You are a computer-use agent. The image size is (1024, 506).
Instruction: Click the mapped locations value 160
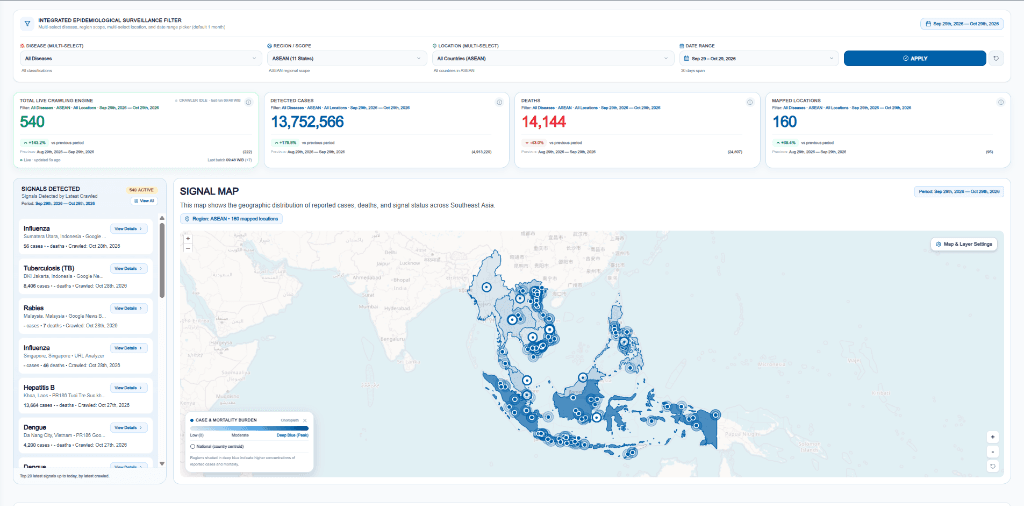pyautogui.click(x=784, y=121)
